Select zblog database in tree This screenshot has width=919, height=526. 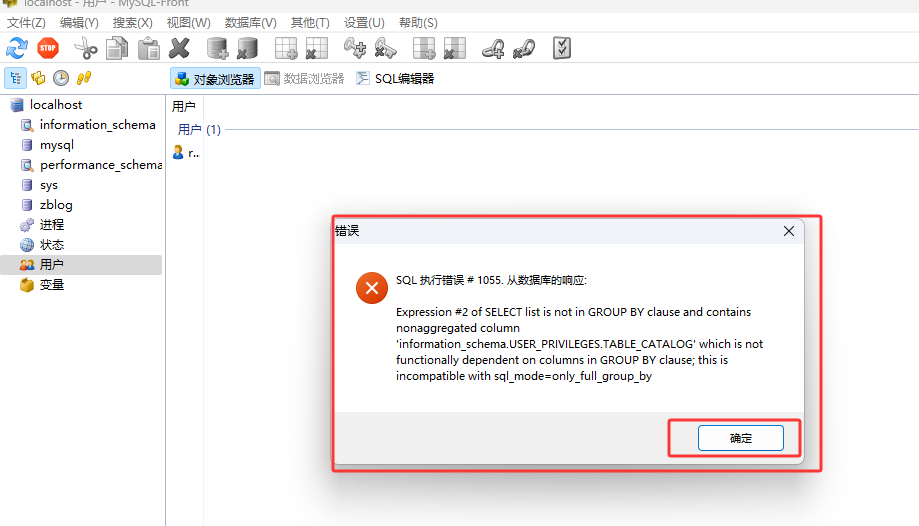(x=56, y=205)
